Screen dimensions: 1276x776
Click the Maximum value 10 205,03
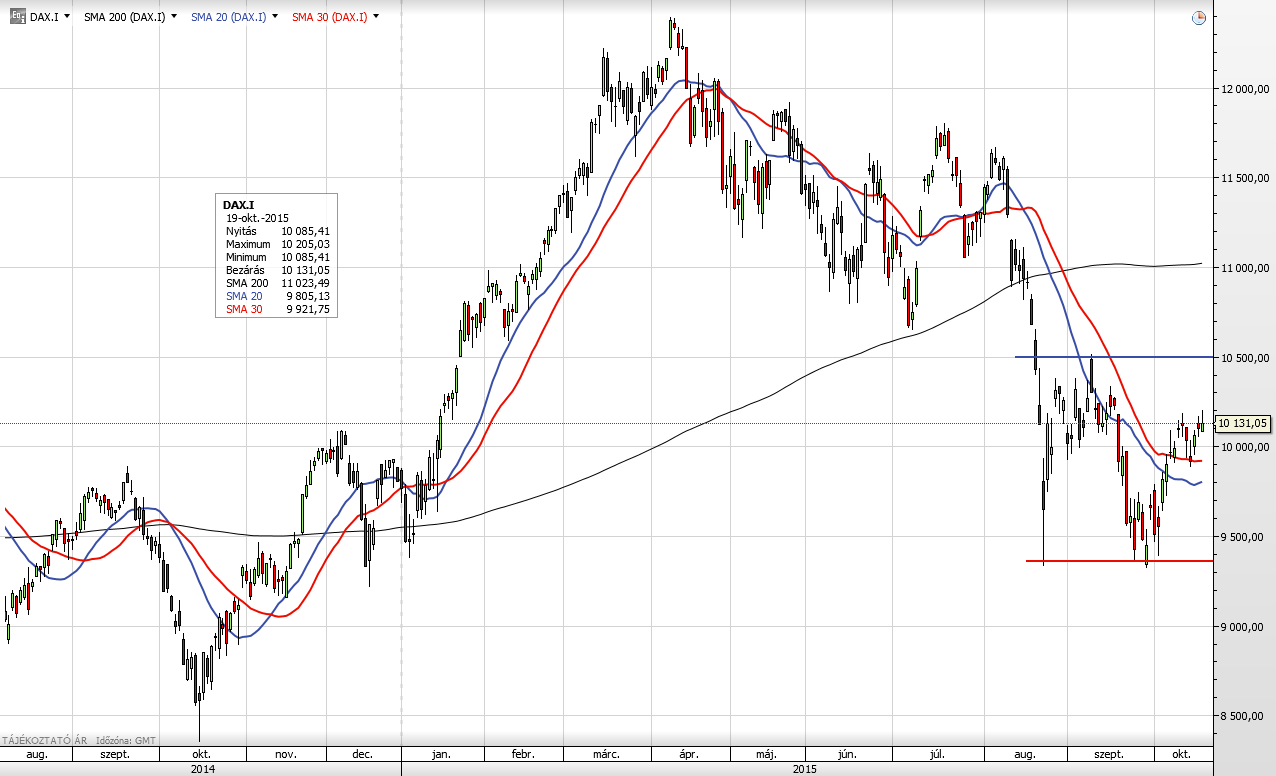pos(305,244)
